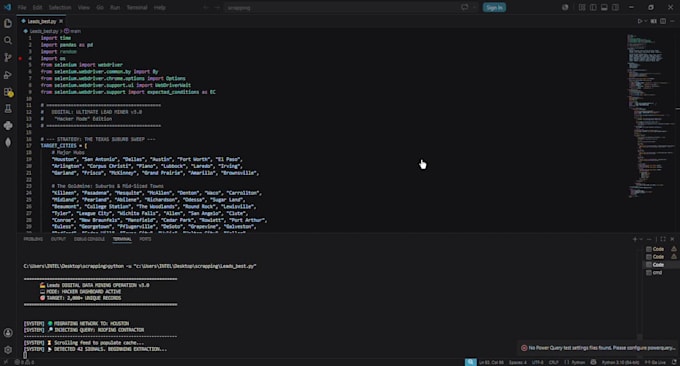Maximize the terminal panel size

663,239
